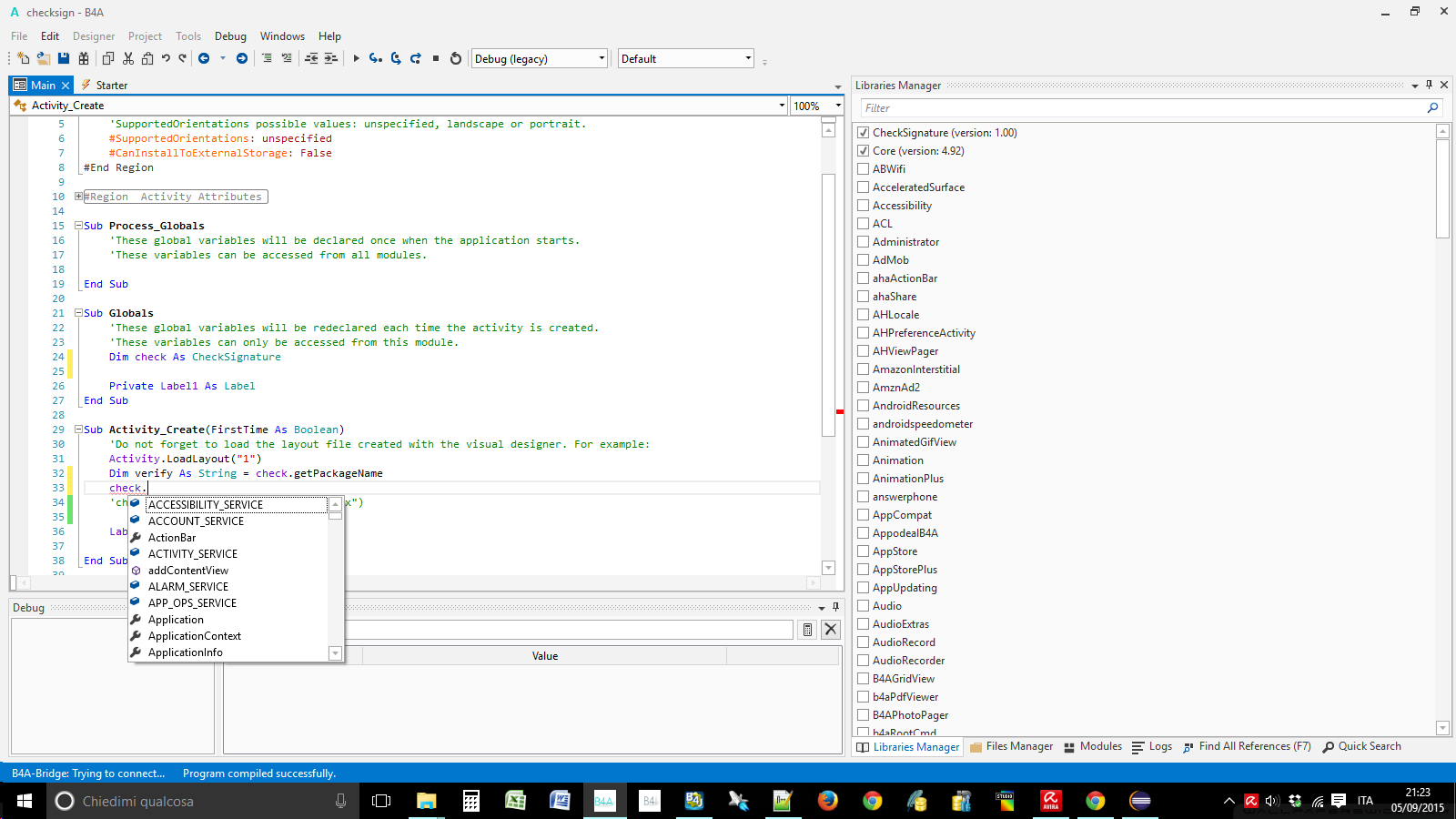Click the calculator icon in the Debug panel
Image resolution: width=1456 pixels, height=819 pixels.
pyautogui.click(x=807, y=630)
